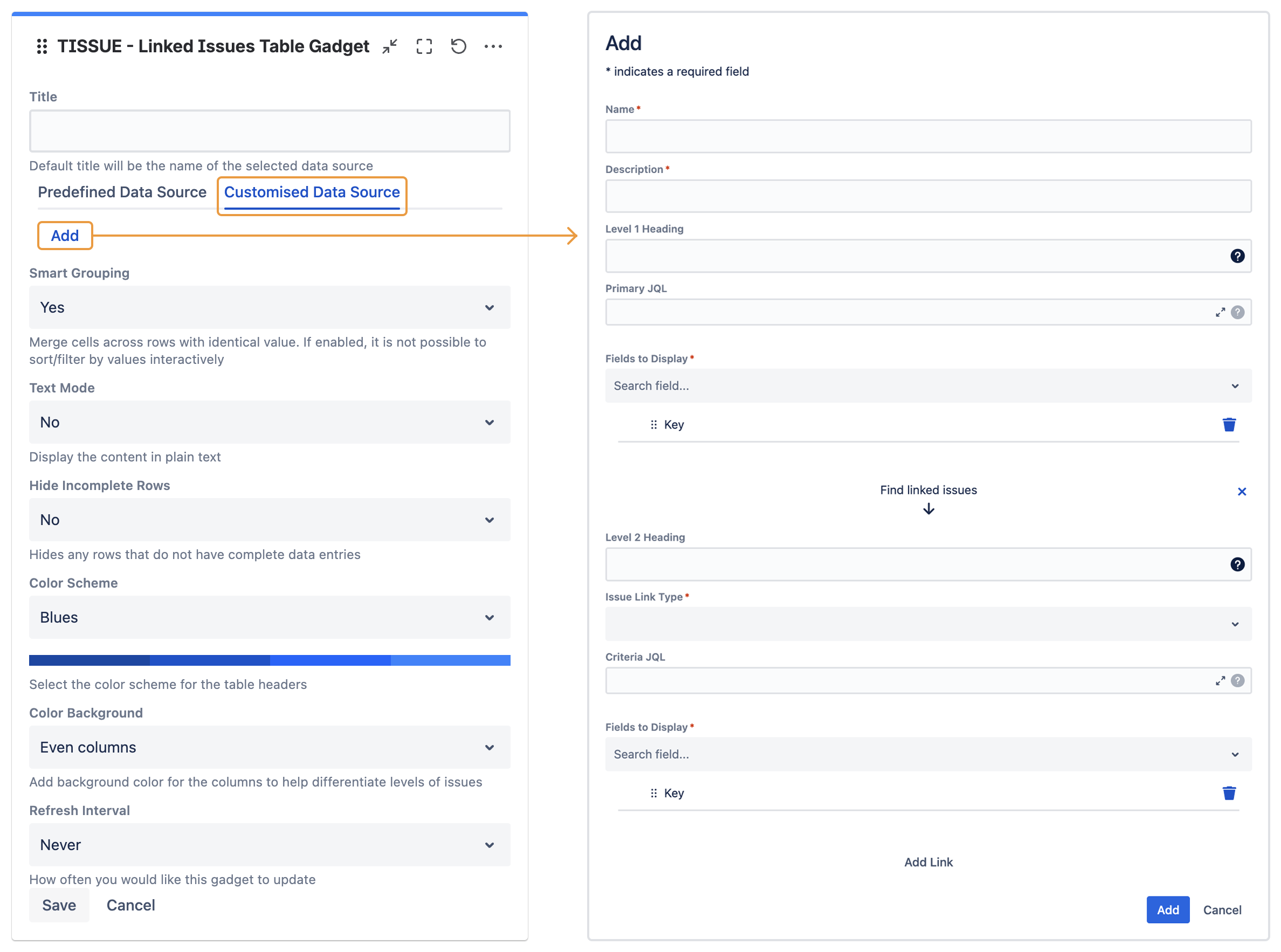This screenshot has width=1281, height=952.
Task: Expand the Issue Link Type dropdown
Action: 928,624
